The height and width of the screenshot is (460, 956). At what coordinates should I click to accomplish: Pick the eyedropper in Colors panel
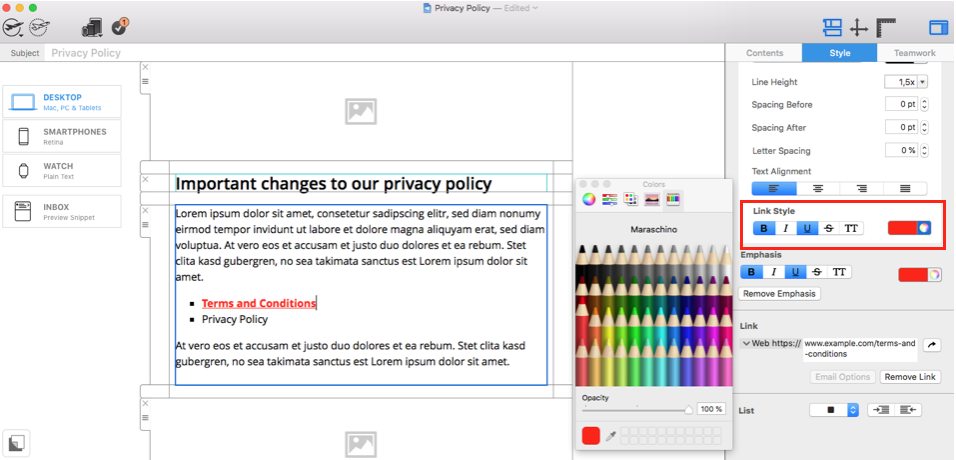pyautogui.click(x=610, y=436)
